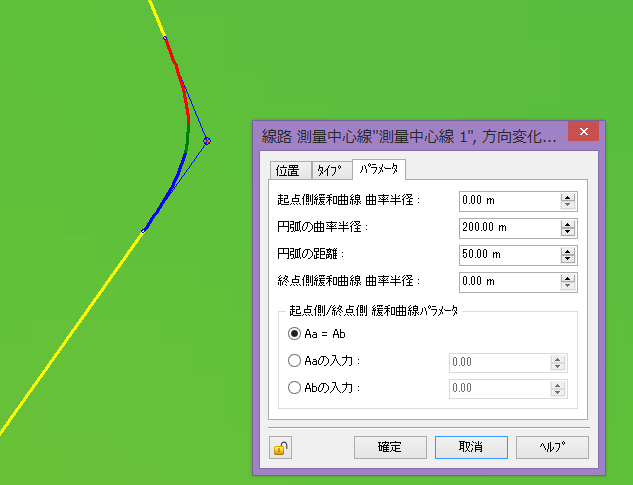Decrease the 終点側緩和曲線 曲率半径 value

568,286
